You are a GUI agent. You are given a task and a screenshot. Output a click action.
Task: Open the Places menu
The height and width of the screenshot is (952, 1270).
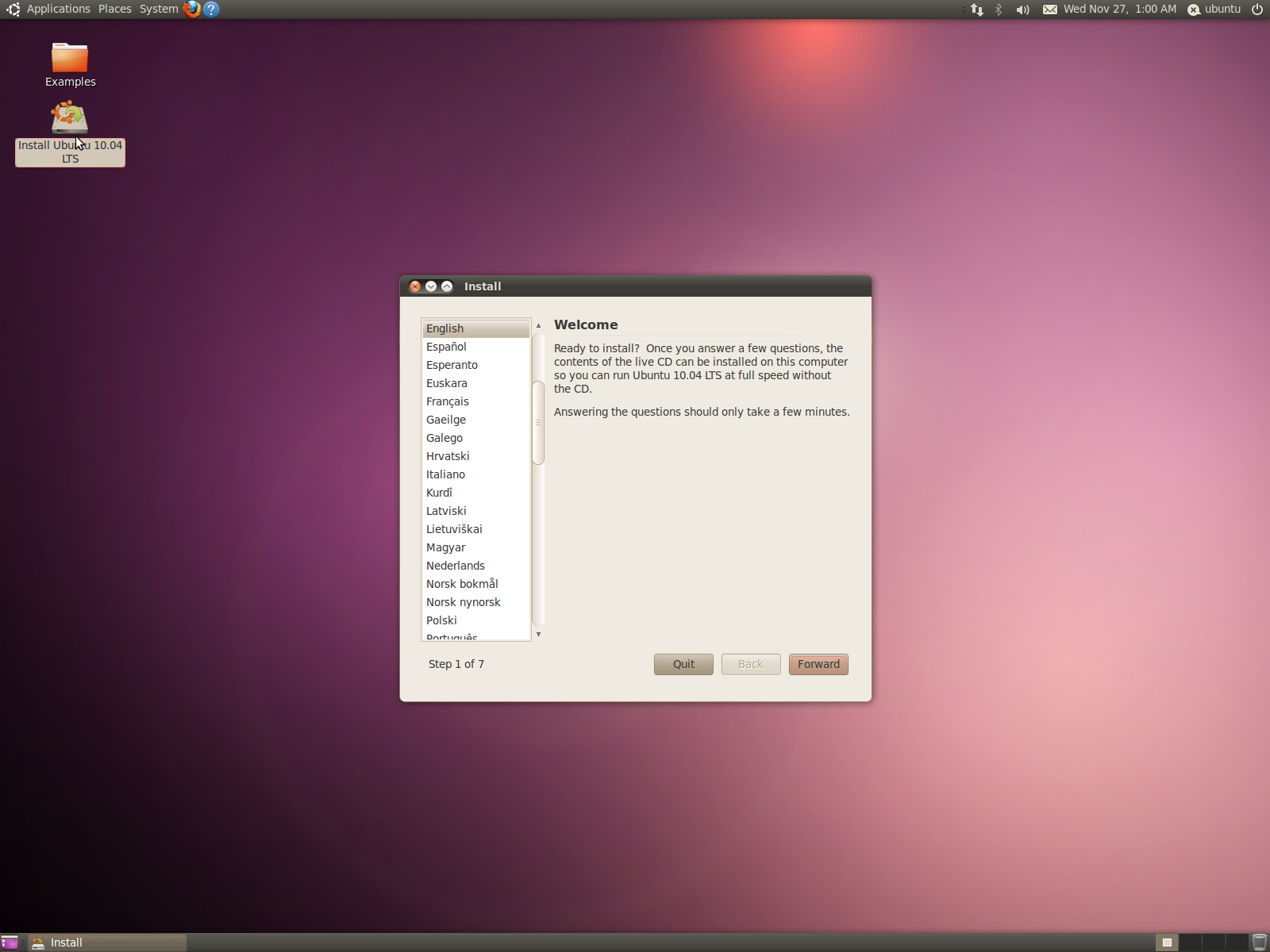115,9
